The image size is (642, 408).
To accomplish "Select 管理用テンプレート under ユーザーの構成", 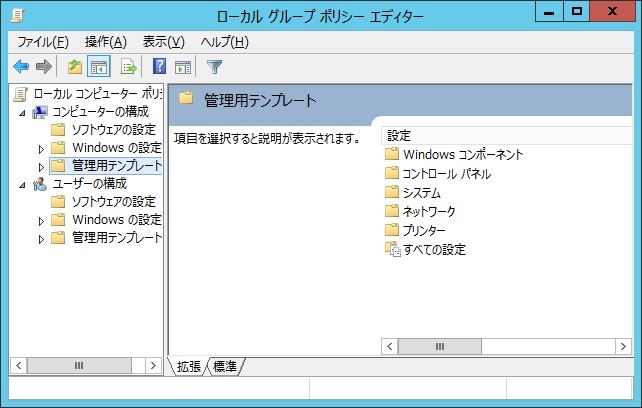I will pos(117,238).
